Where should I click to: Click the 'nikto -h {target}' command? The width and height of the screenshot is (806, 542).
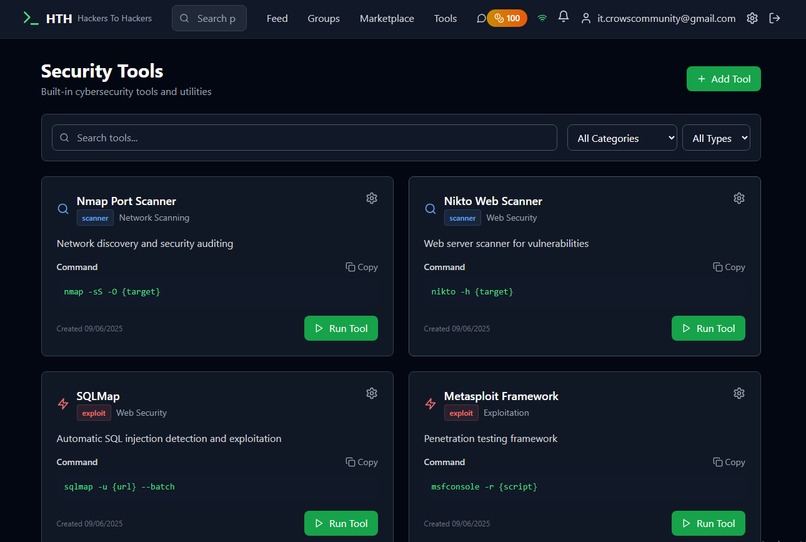click(472, 292)
